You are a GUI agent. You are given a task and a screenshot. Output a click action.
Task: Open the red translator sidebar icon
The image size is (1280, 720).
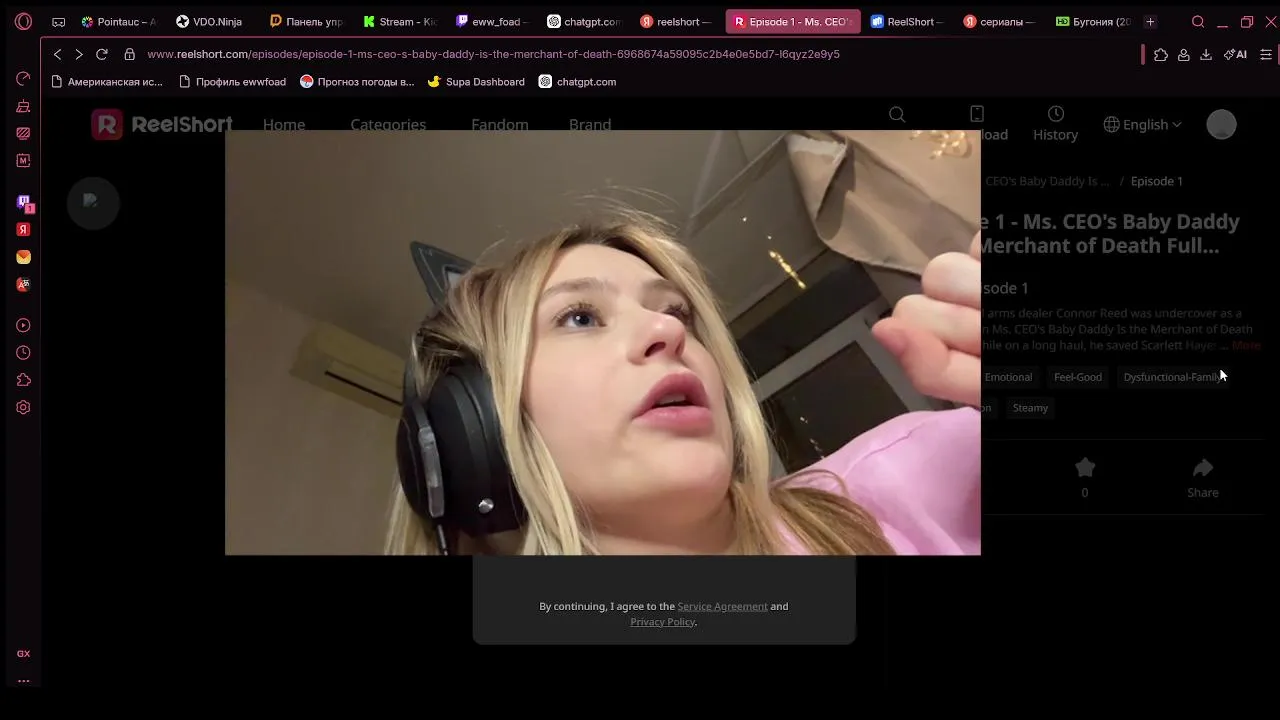23,284
